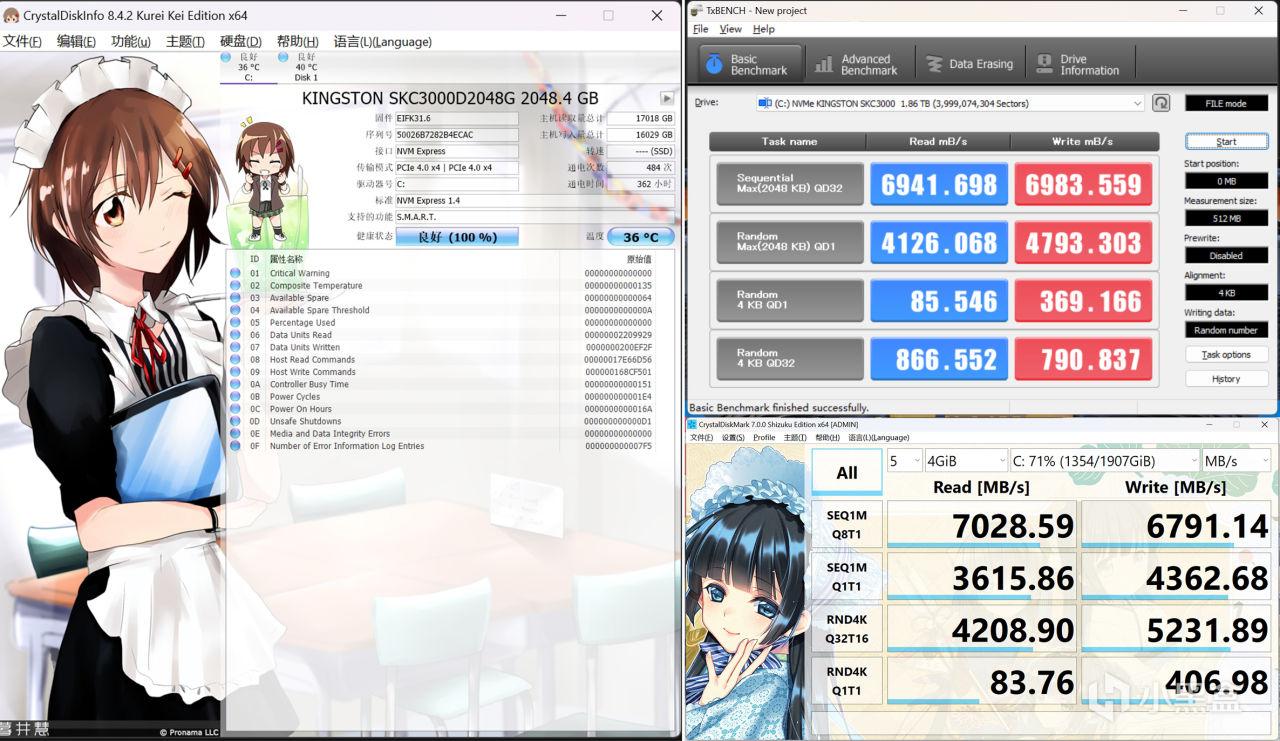Click the Alignment 4 KB field
The width and height of the screenshot is (1280, 741).
(1226, 292)
